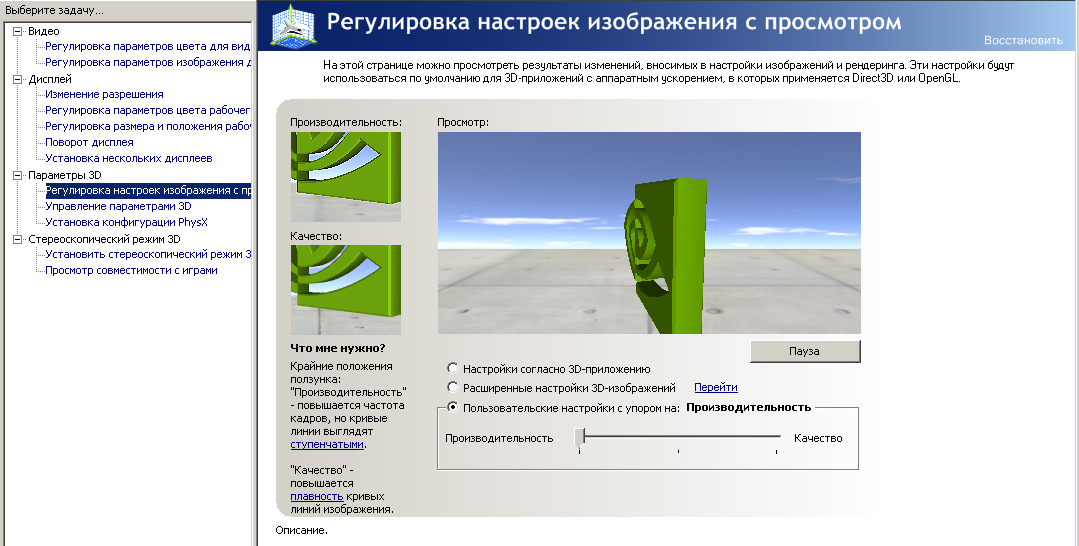This screenshot has width=1079, height=546.
Task: Click the 3D settings header icon
Action: pyautogui.click(x=292, y=27)
